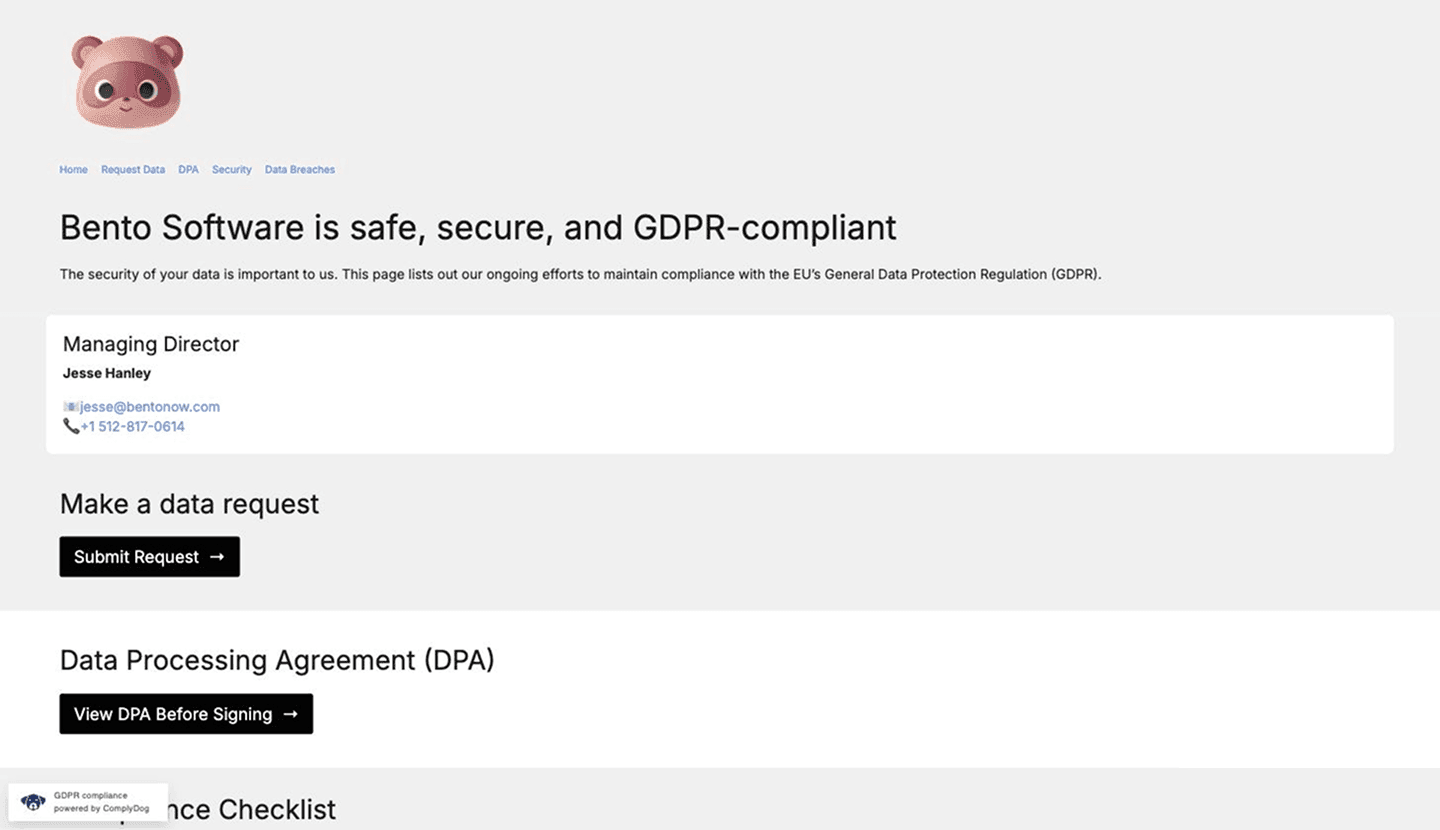Select the Managing Director heading text

[151, 344]
